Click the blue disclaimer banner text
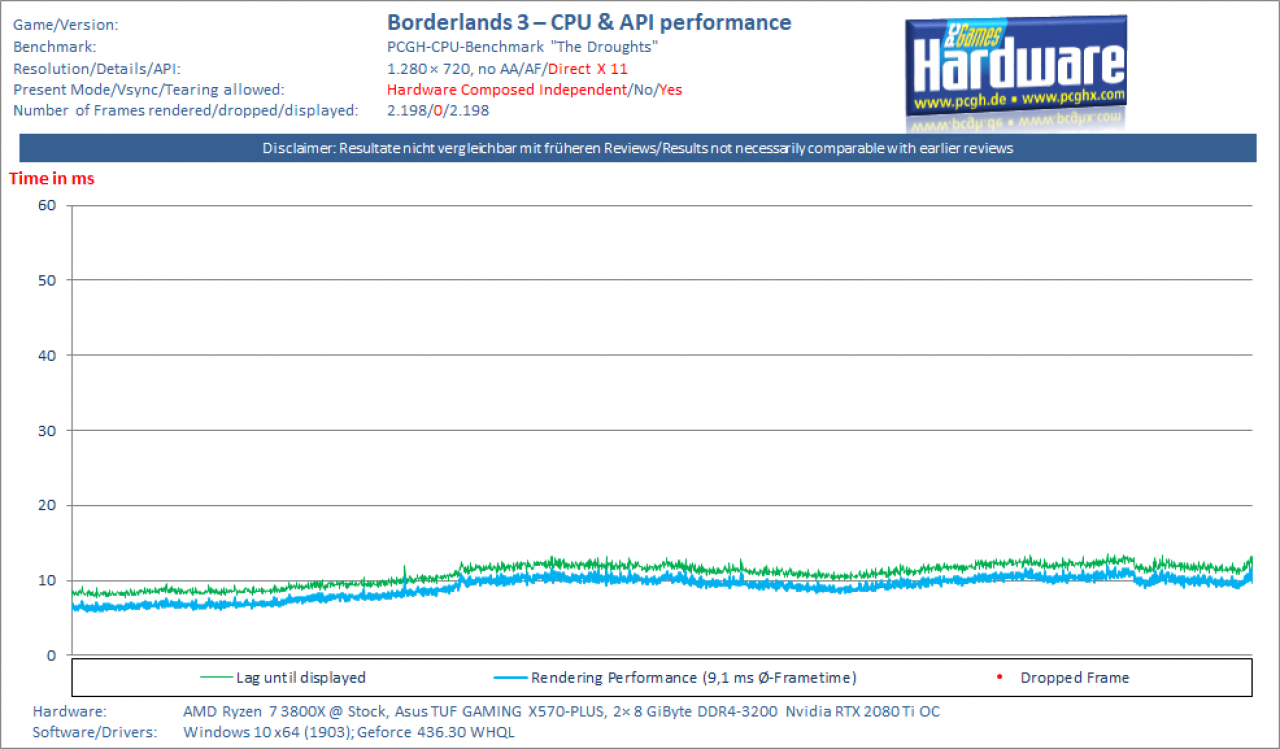 click(638, 148)
